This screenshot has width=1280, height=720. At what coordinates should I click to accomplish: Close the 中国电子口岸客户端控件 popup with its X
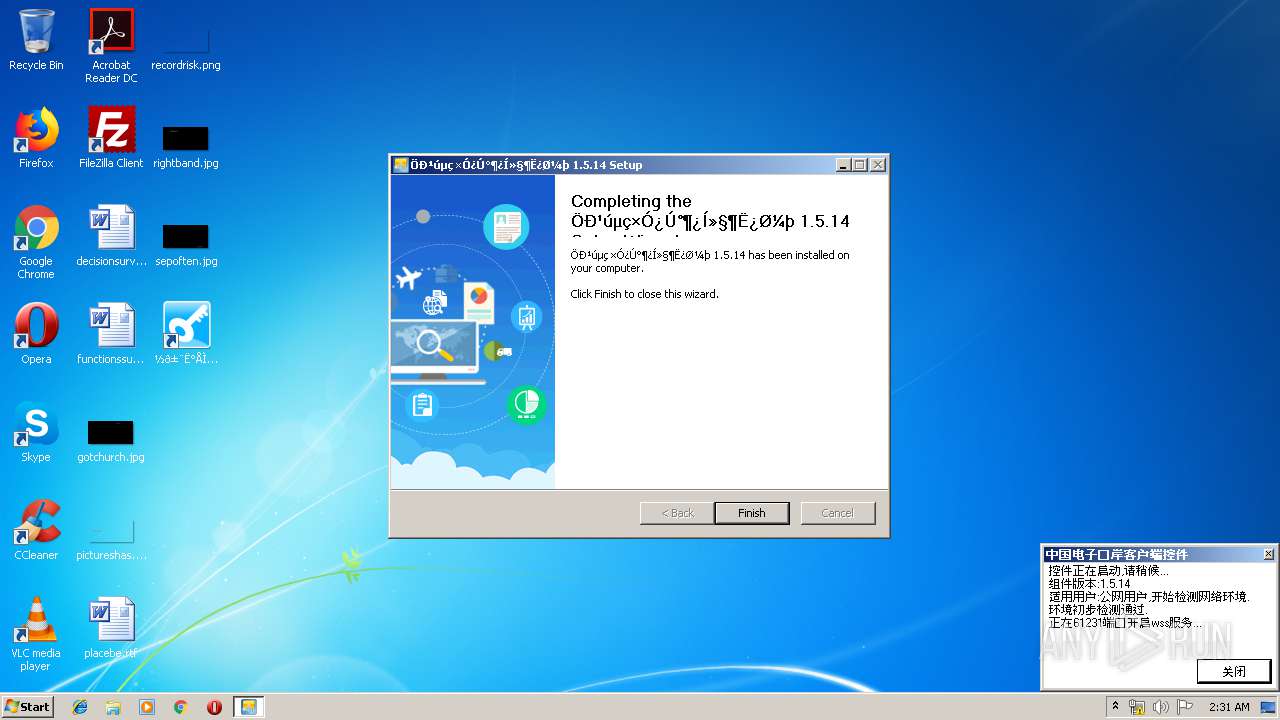(x=1268, y=554)
